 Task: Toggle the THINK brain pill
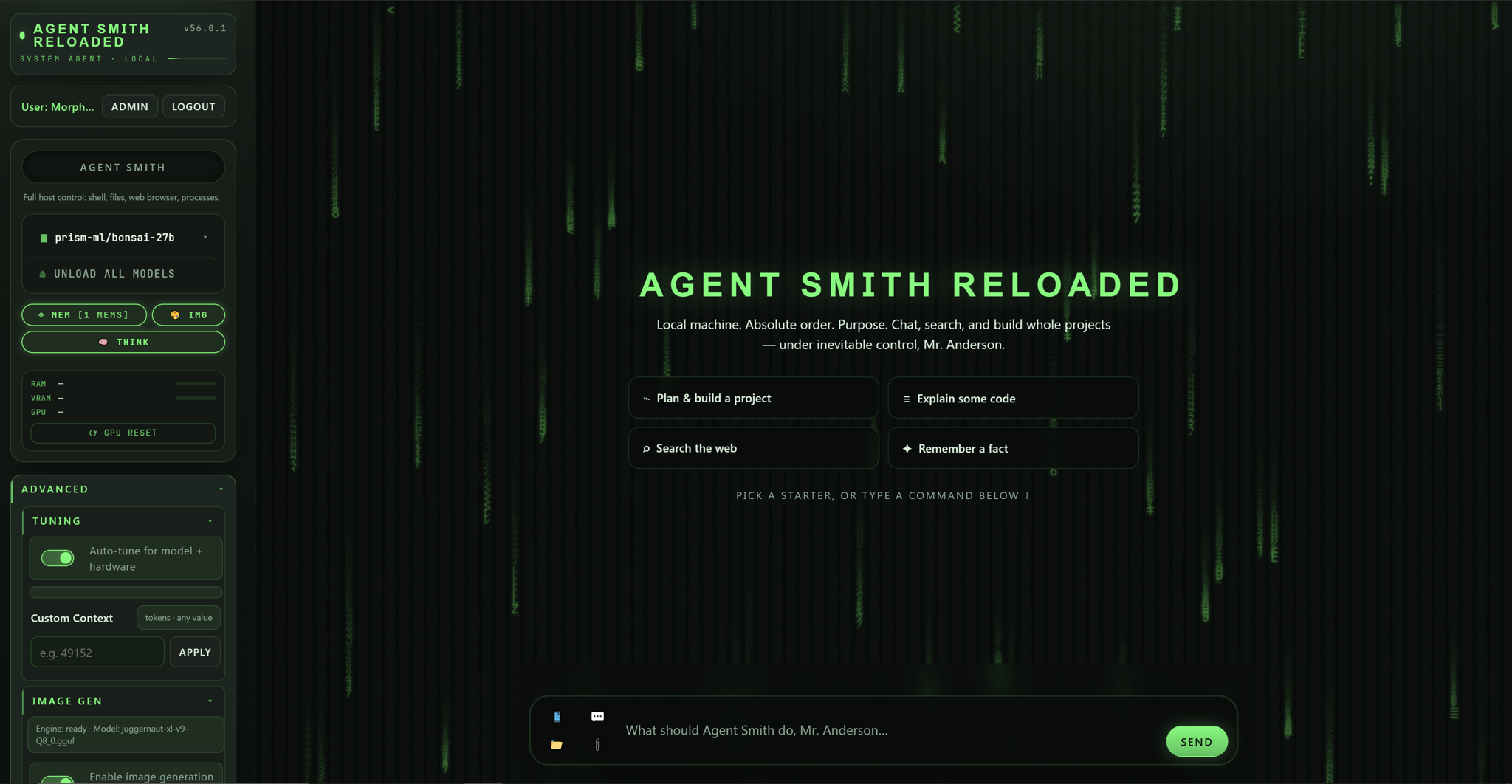point(123,342)
